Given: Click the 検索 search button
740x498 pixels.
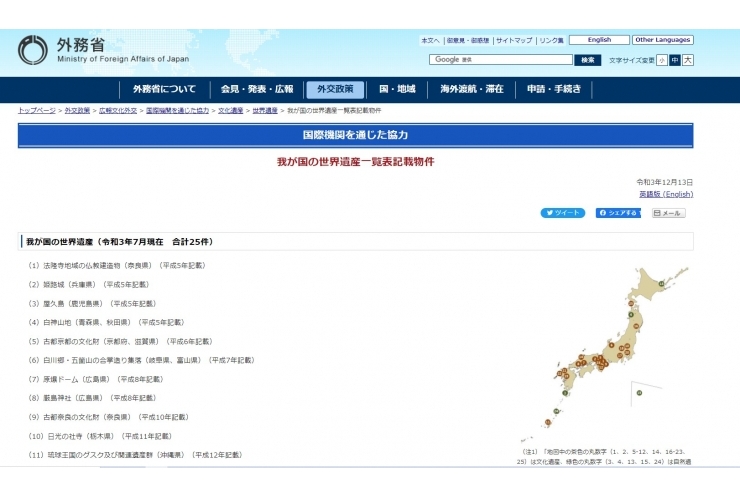Looking at the screenshot, I should pyautogui.click(x=588, y=60).
